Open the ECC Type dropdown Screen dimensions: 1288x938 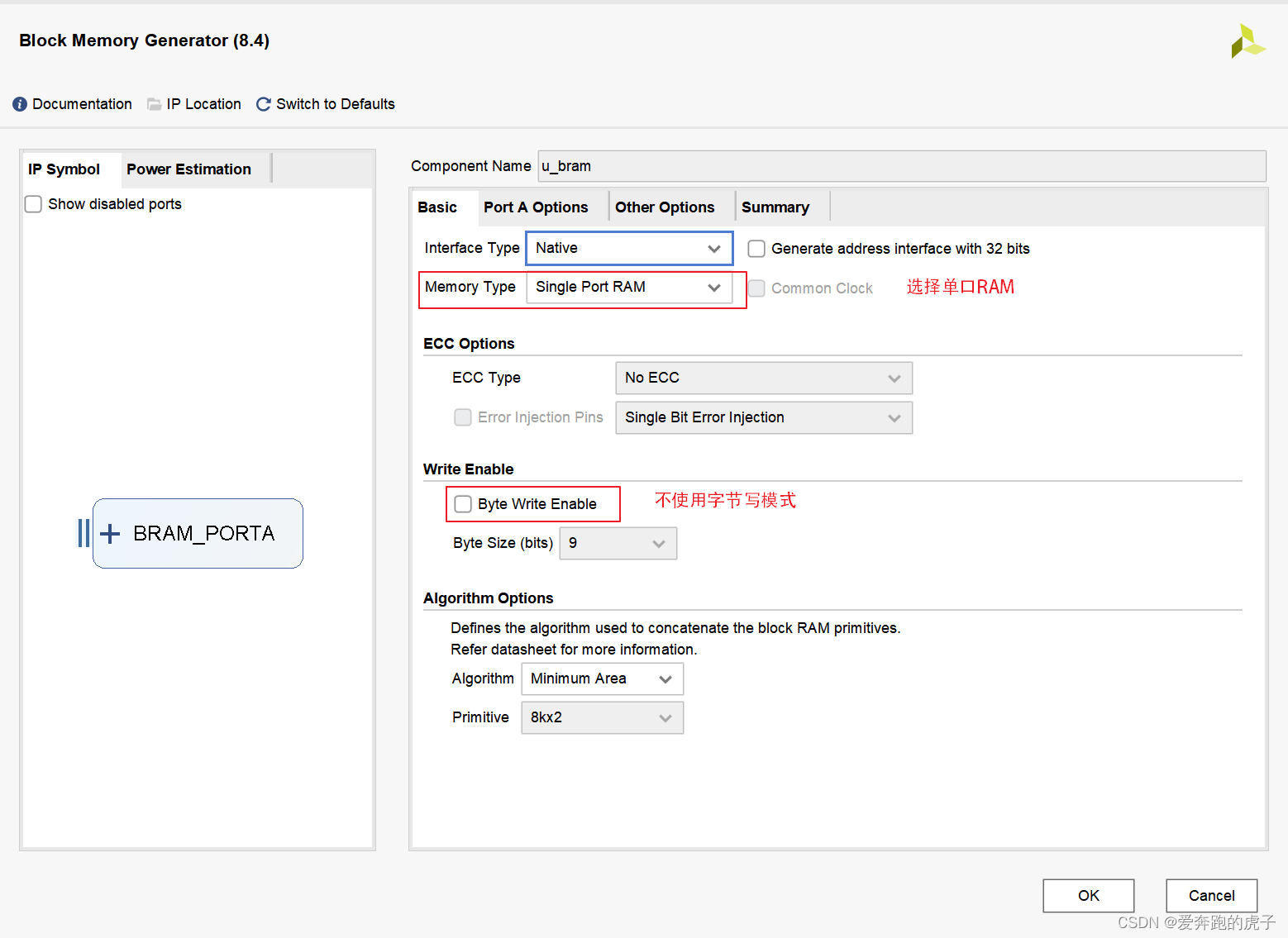coord(894,378)
